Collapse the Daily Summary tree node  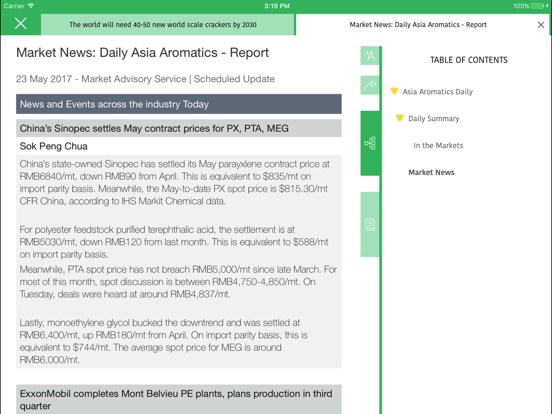399,118
